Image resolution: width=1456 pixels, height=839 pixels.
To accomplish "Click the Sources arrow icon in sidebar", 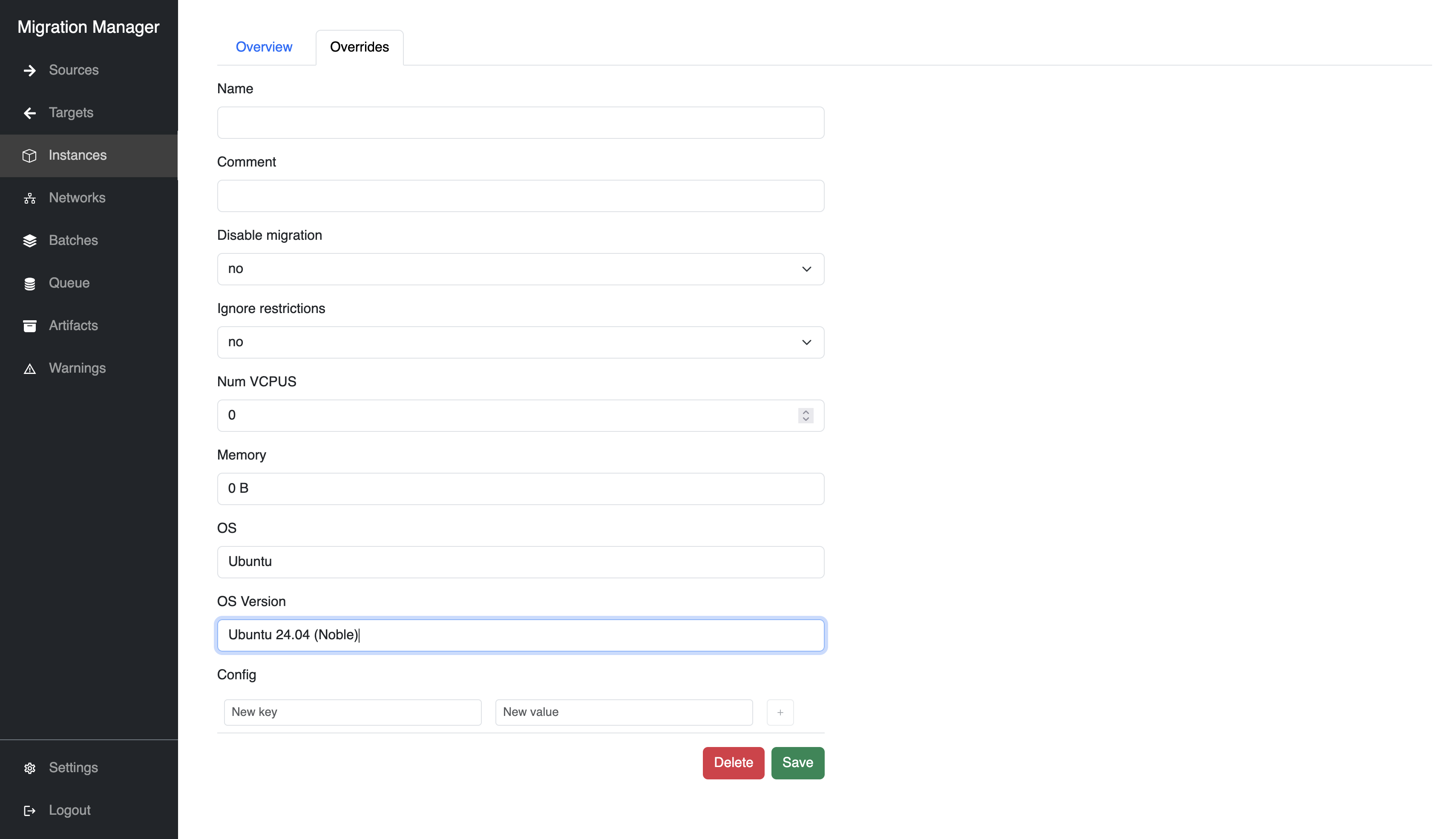I will coord(29,70).
